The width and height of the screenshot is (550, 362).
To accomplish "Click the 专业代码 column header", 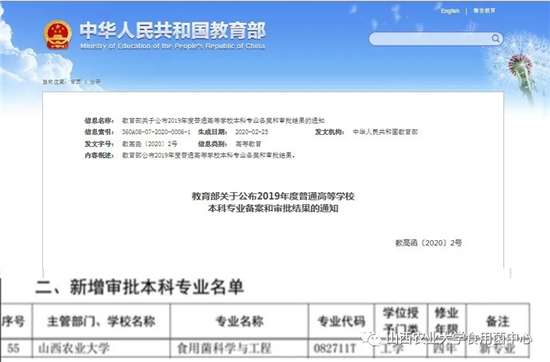I will coord(341,321).
